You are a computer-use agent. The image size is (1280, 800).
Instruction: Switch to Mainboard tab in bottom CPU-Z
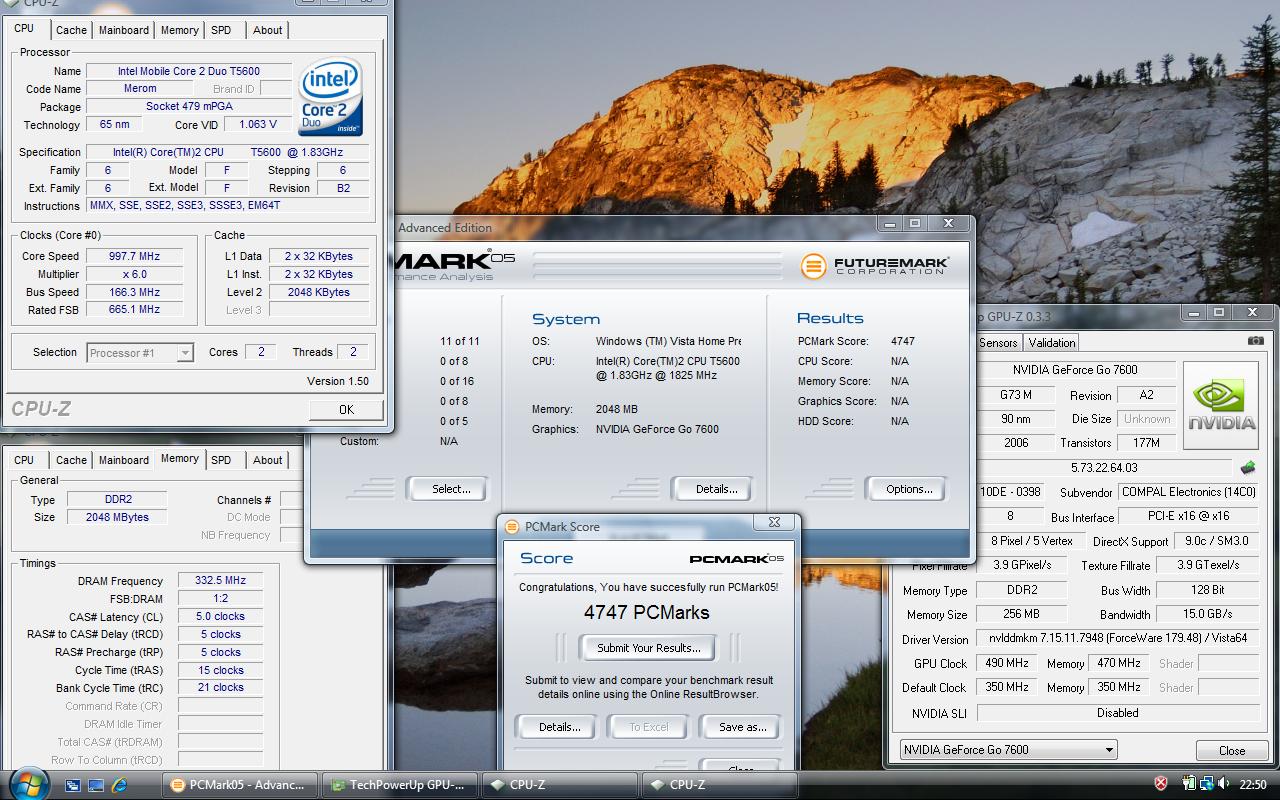coord(124,460)
